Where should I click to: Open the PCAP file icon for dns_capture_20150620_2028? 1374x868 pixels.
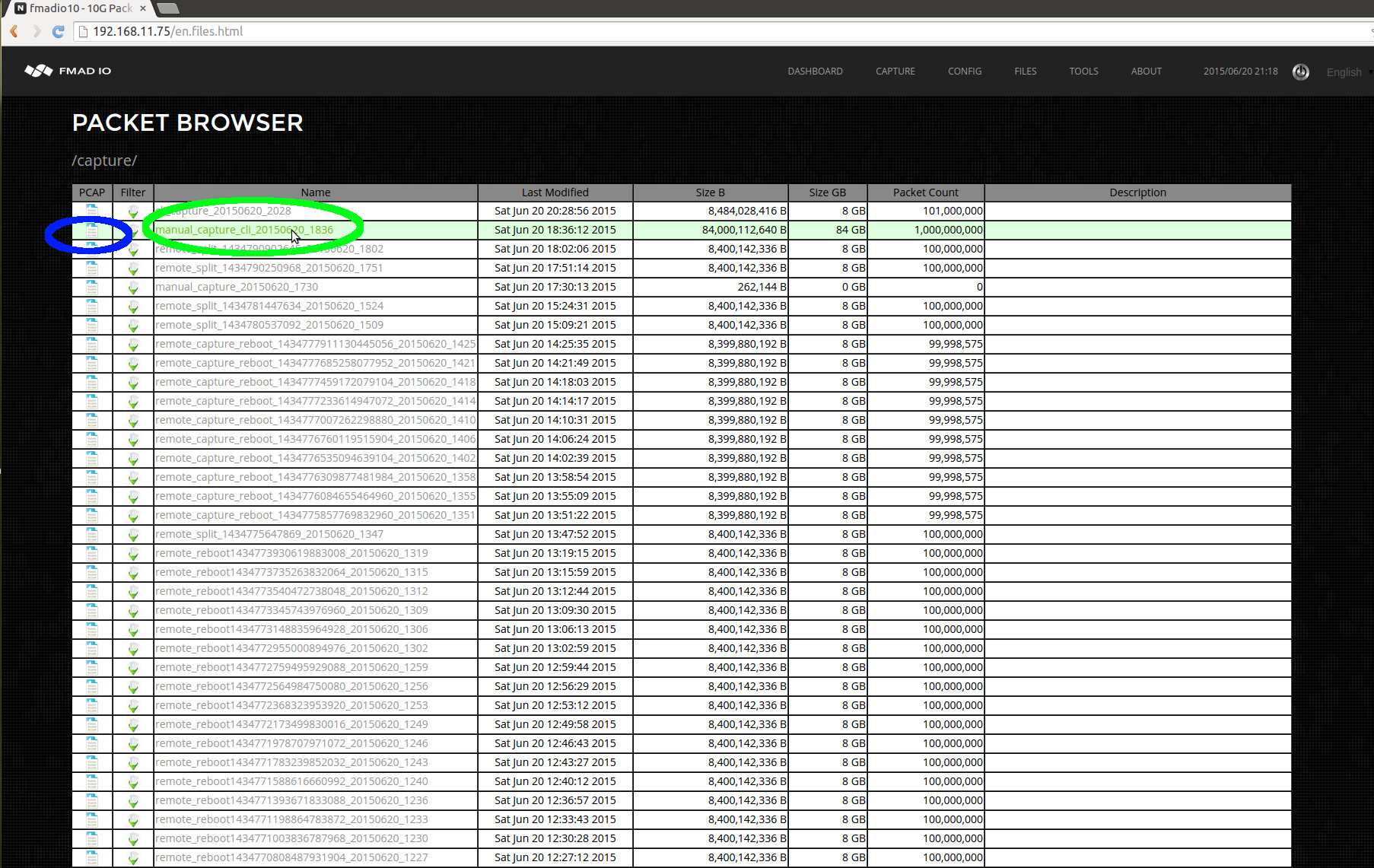click(91, 211)
